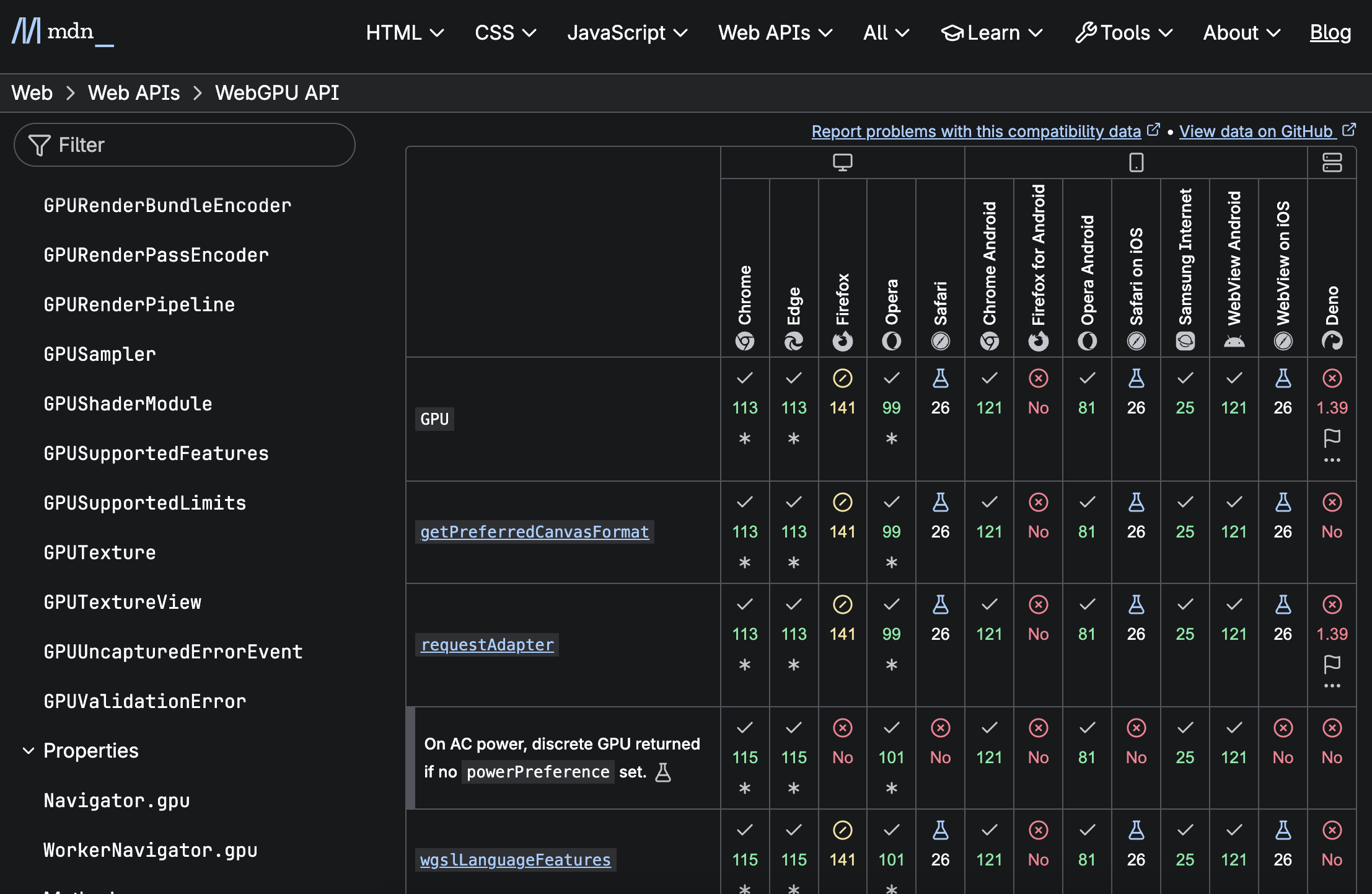This screenshot has height=894, width=1372.
Task: Click the experimental flask icon after powerPreference text
Action: point(663,772)
